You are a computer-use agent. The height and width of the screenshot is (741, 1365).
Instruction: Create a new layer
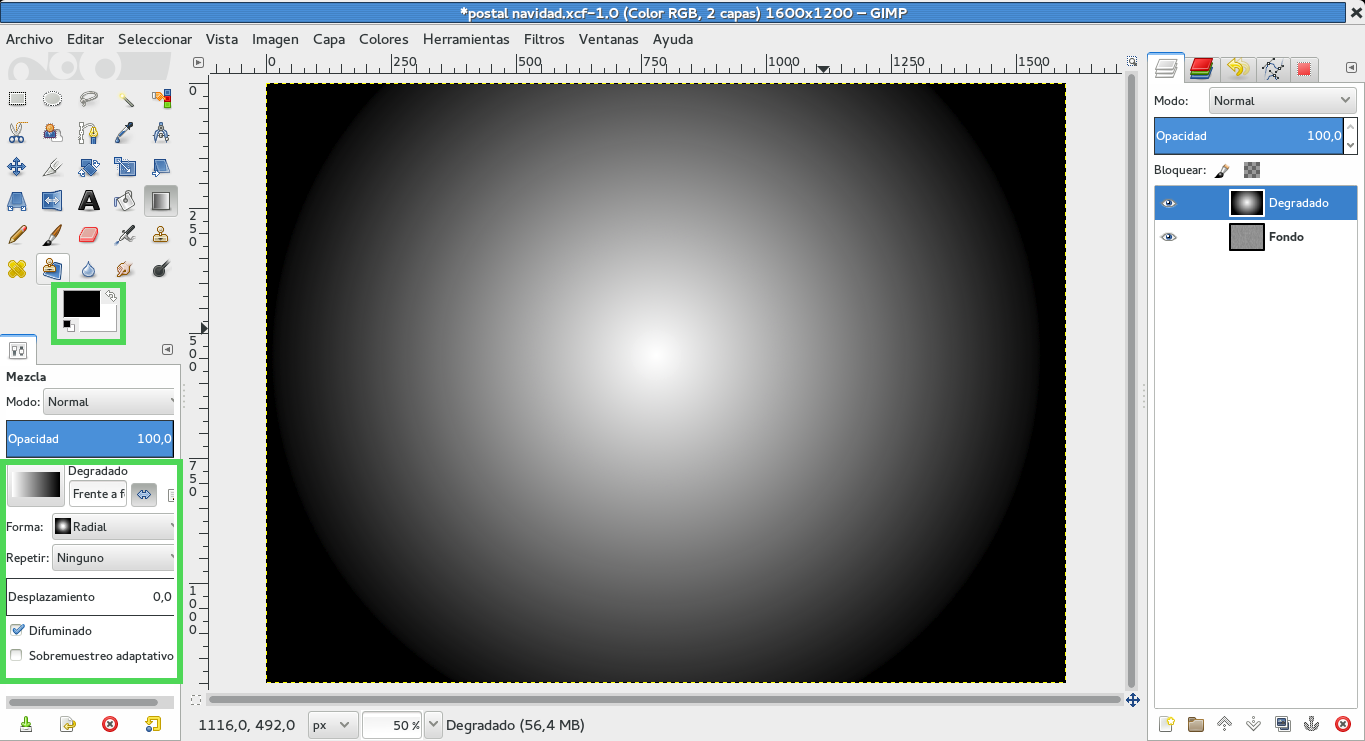(1165, 724)
